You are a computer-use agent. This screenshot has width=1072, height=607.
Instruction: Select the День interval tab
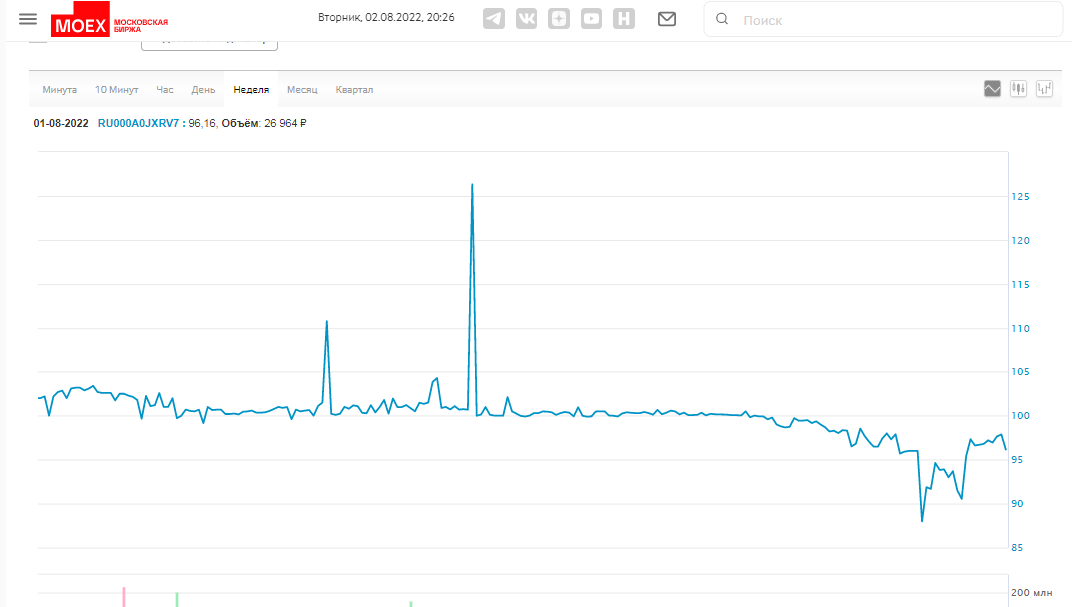tap(203, 90)
